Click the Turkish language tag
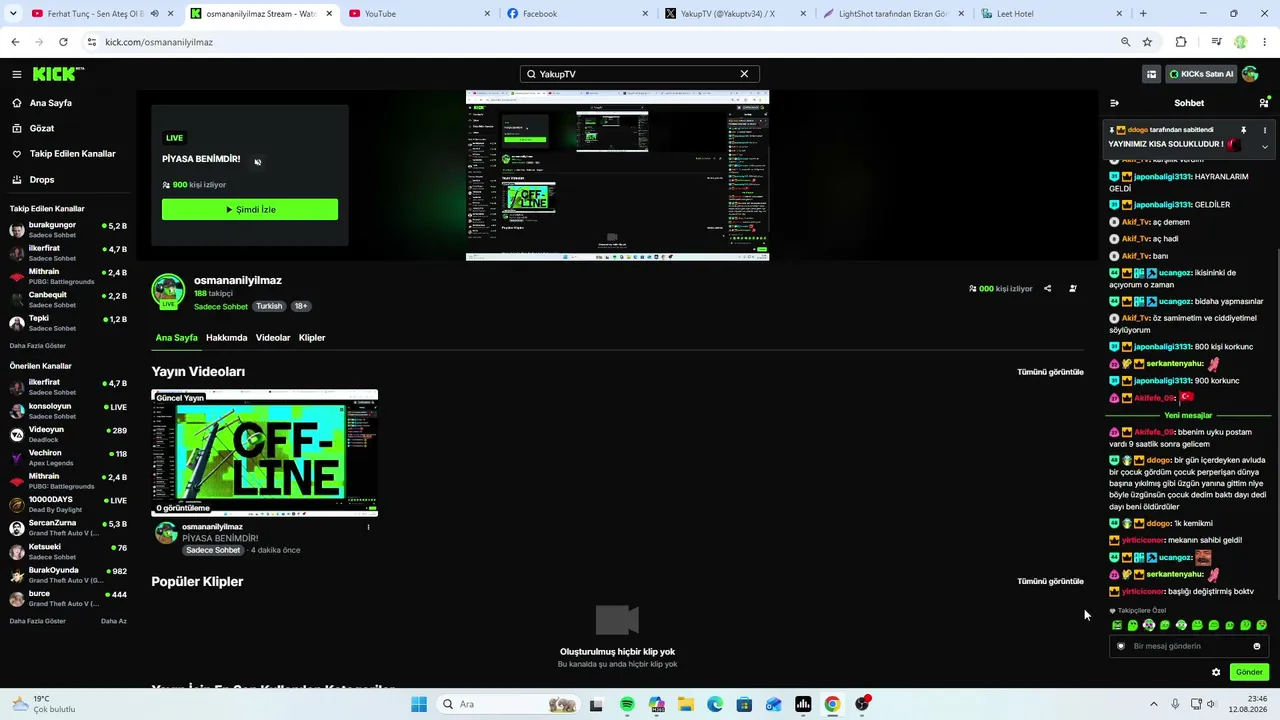 269,306
